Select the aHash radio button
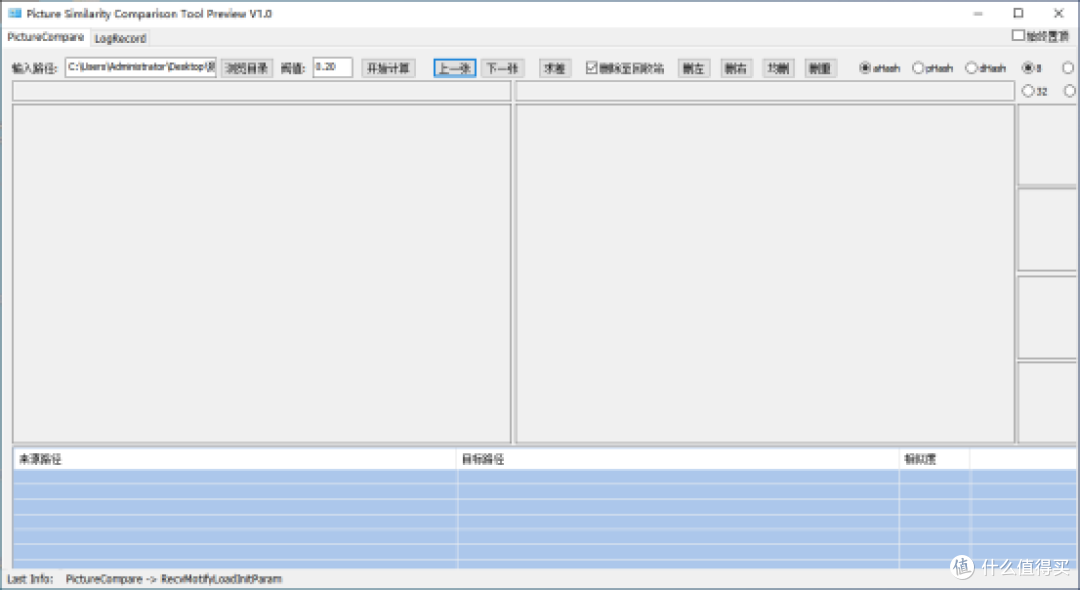1080x590 pixels. pyautogui.click(x=865, y=67)
